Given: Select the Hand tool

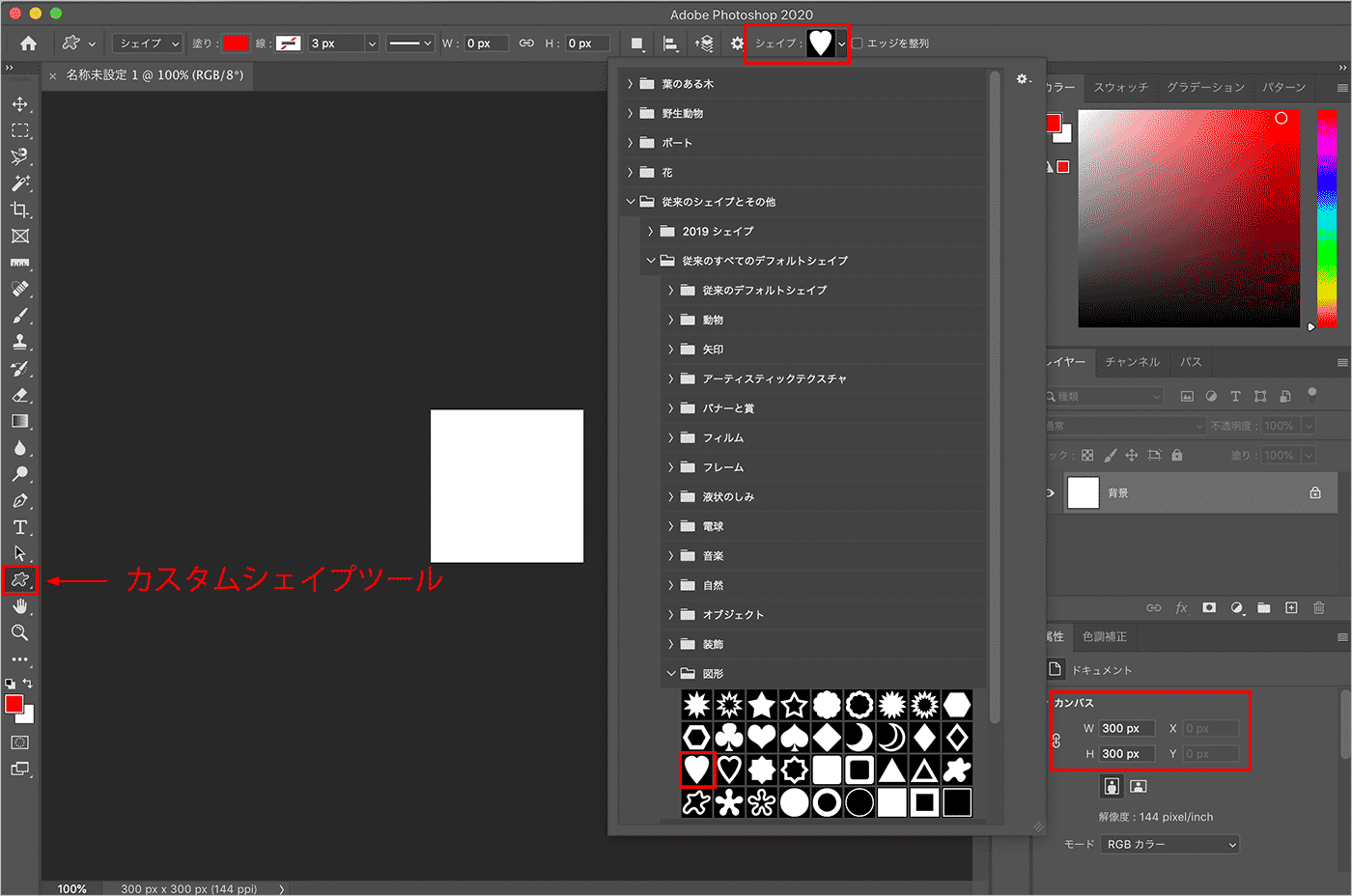Looking at the screenshot, I should click(x=19, y=606).
